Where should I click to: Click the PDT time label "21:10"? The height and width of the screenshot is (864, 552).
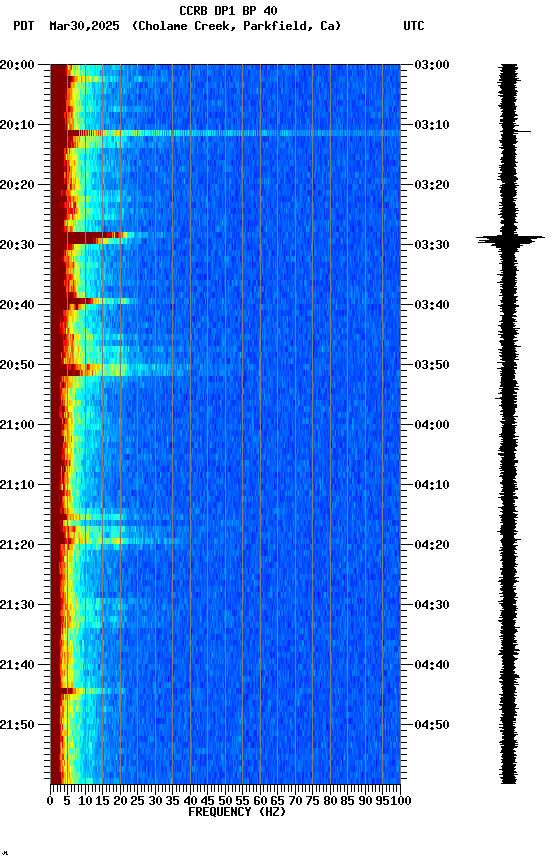click(x=17, y=485)
